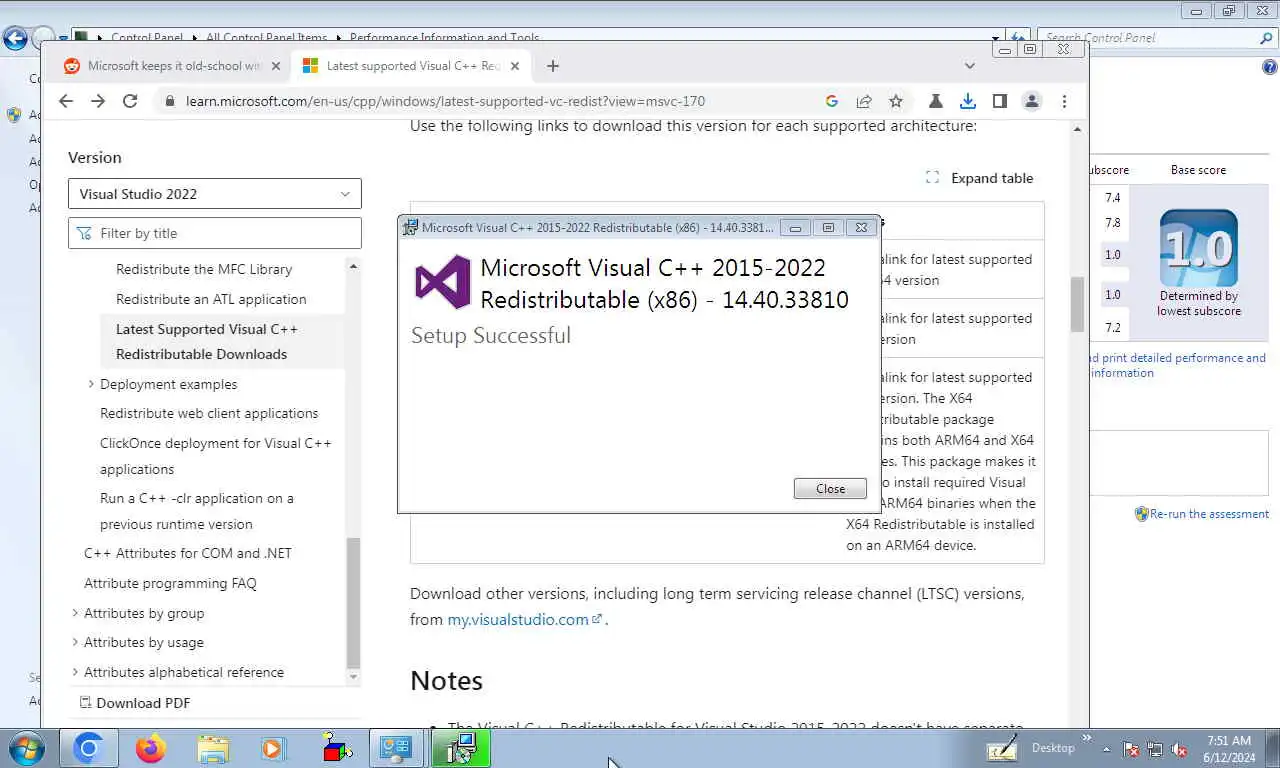Open Chrome Labs flask icon
The image size is (1280, 768).
(936, 101)
